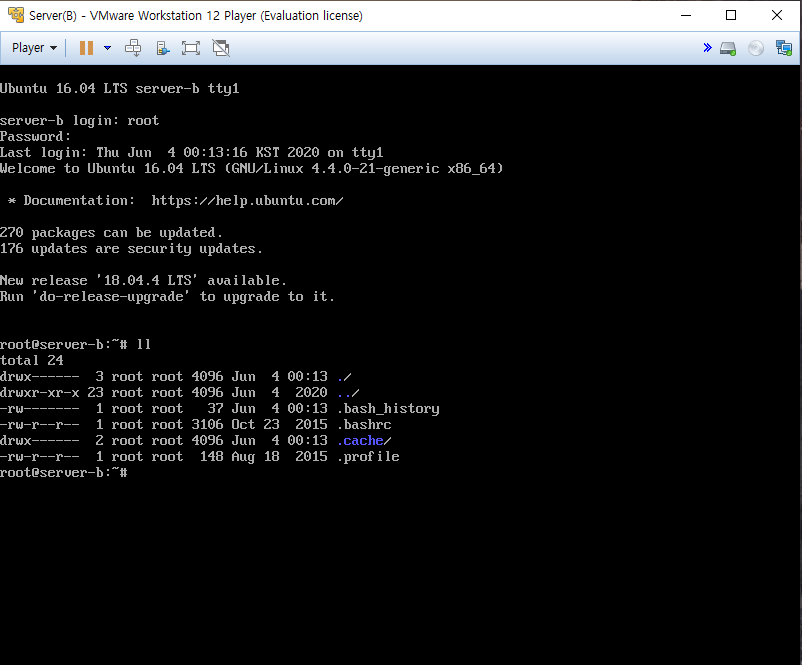Click the network adapter device icon
Image resolution: width=802 pixels, height=665 pixels.
click(x=784, y=48)
